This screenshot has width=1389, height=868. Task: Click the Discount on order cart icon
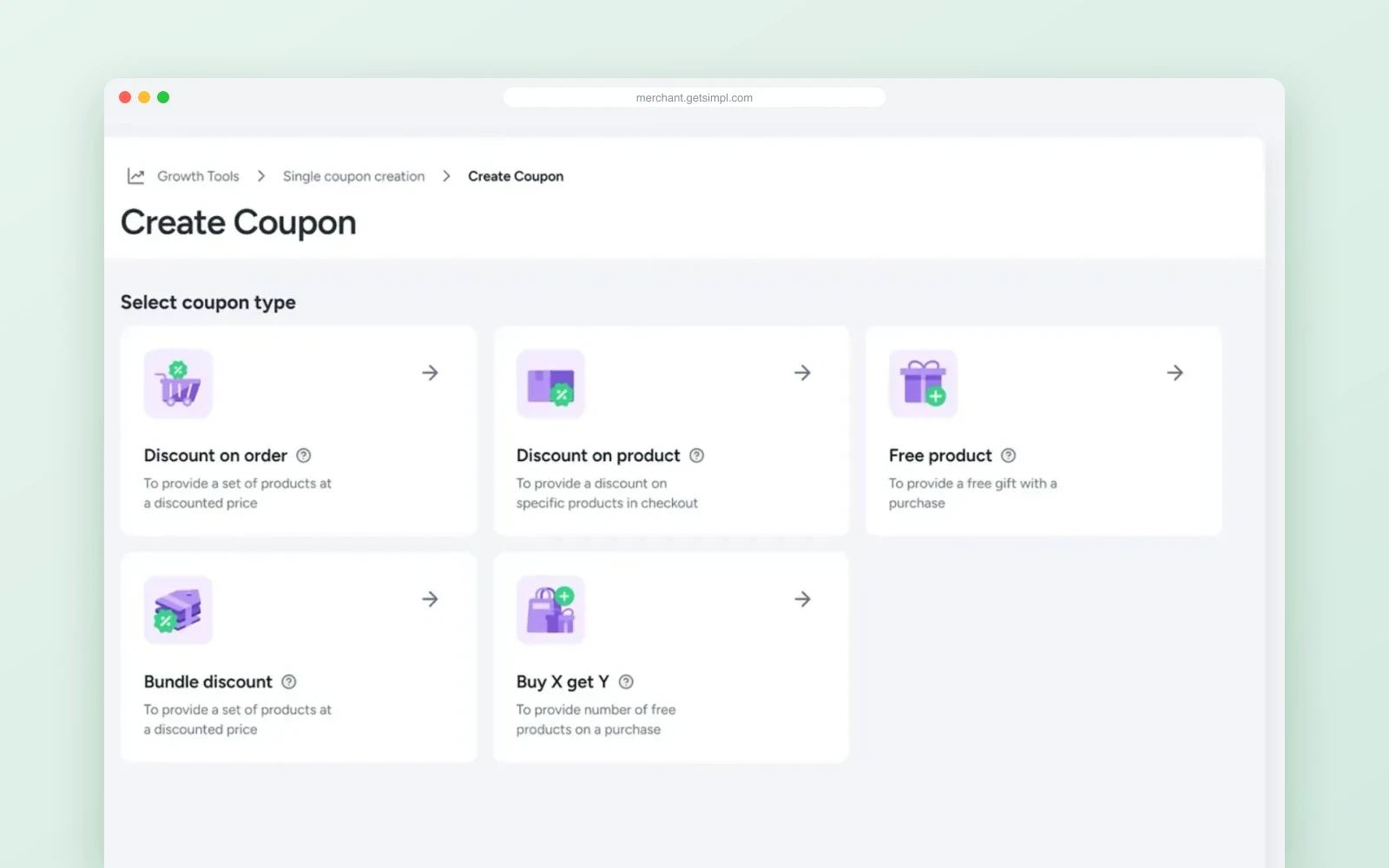(x=178, y=384)
